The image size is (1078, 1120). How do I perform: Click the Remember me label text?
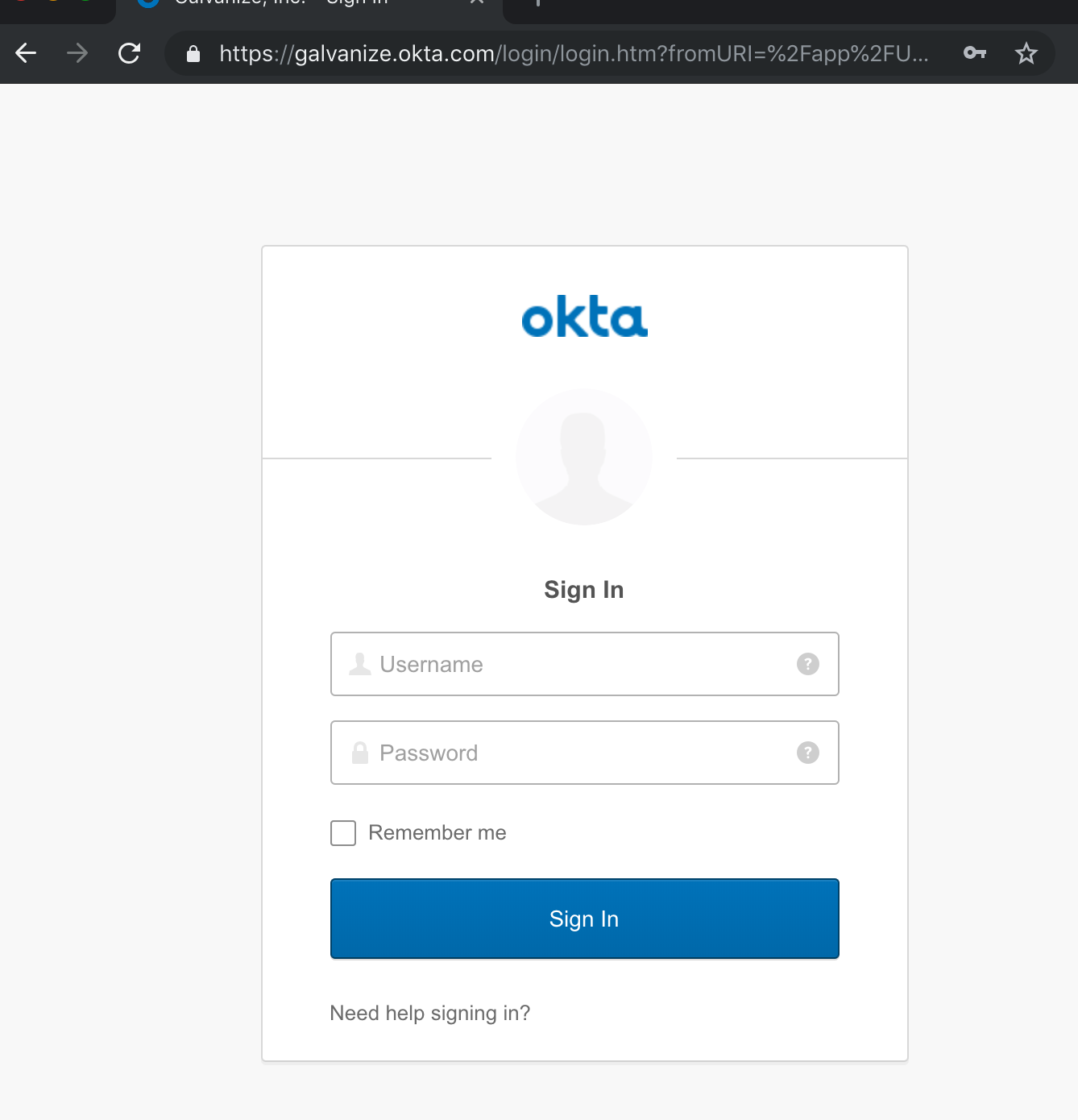click(437, 832)
